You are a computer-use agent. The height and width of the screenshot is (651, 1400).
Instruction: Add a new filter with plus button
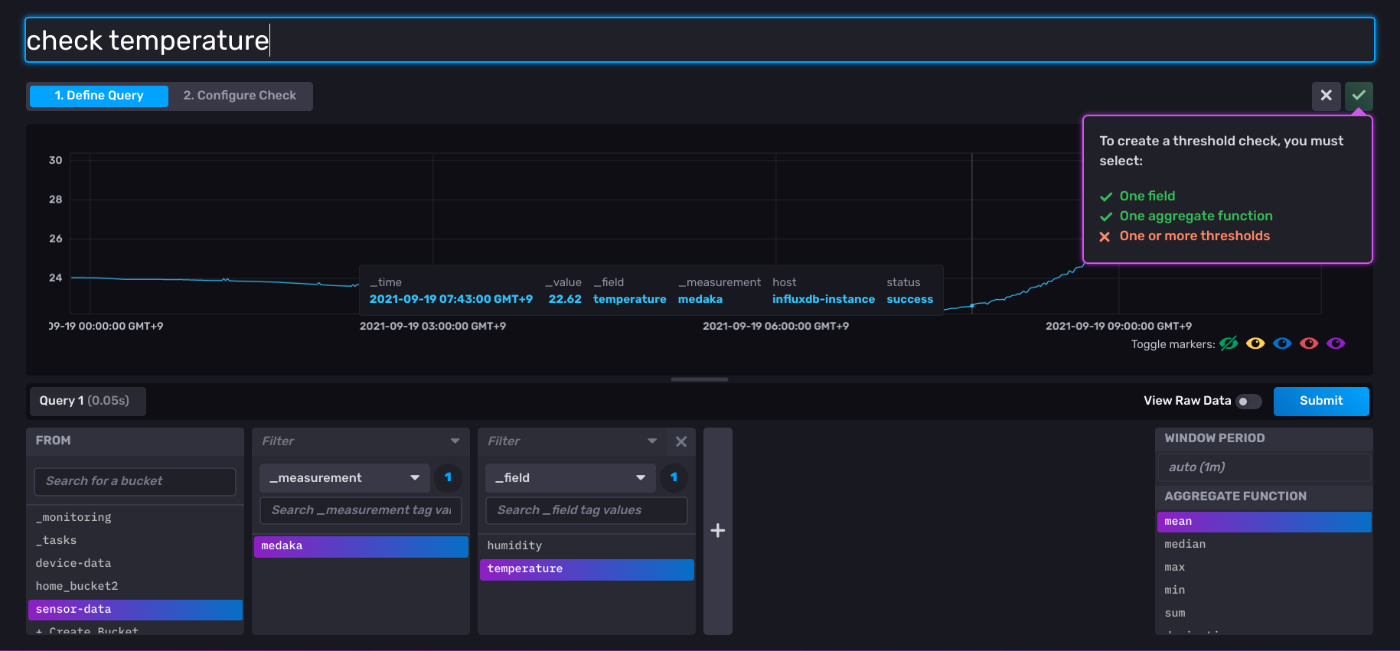718,531
